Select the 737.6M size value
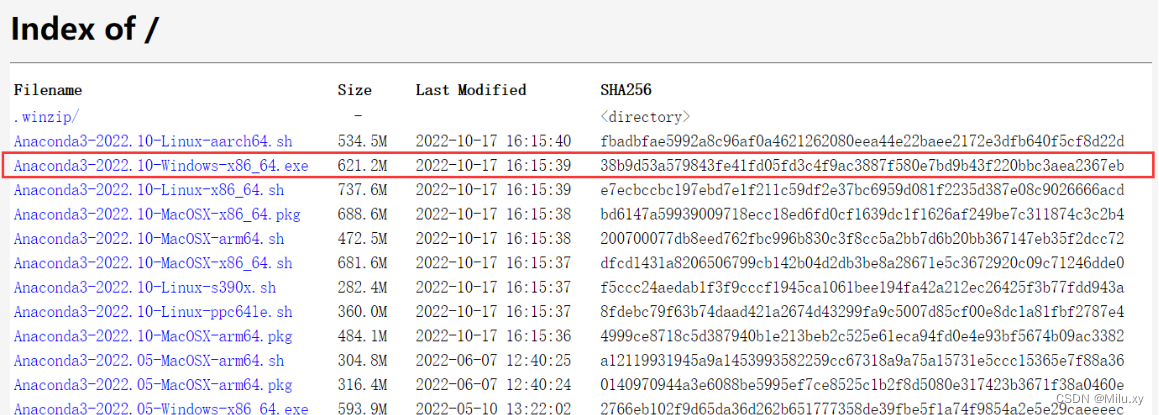The width and height of the screenshot is (1159, 415). 363,190
